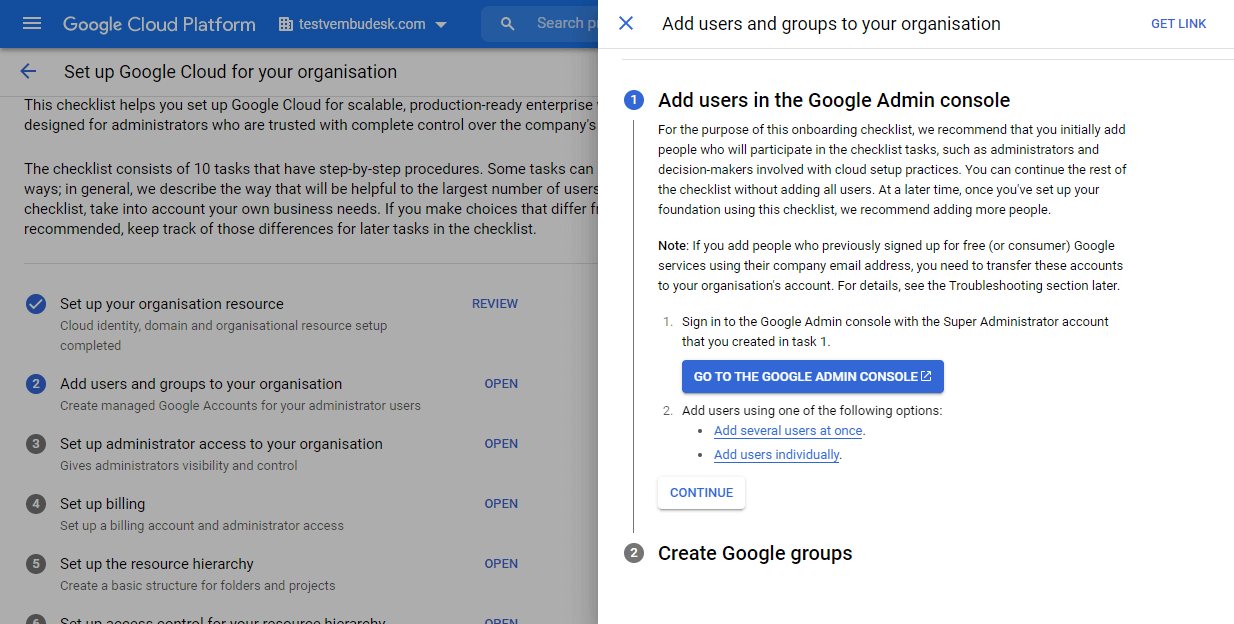This screenshot has width=1234, height=624.
Task: Click the number 2 badge in the checklist
Action: [35, 384]
